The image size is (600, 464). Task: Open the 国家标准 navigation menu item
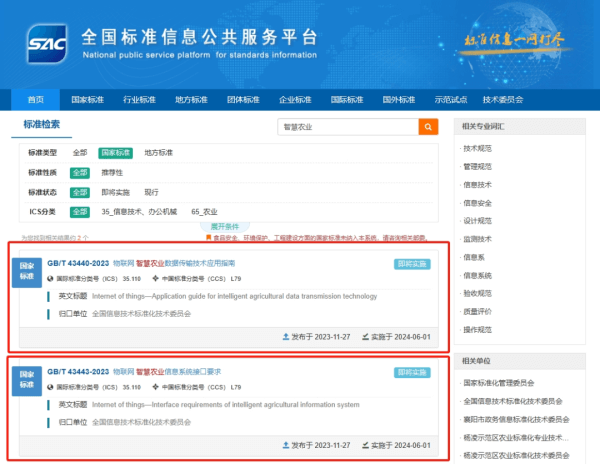(88, 99)
